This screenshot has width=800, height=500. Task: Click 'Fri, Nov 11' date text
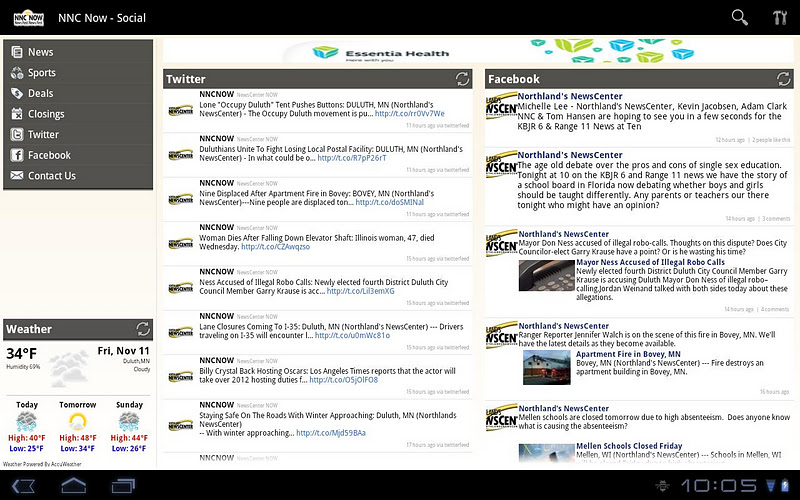[123, 351]
